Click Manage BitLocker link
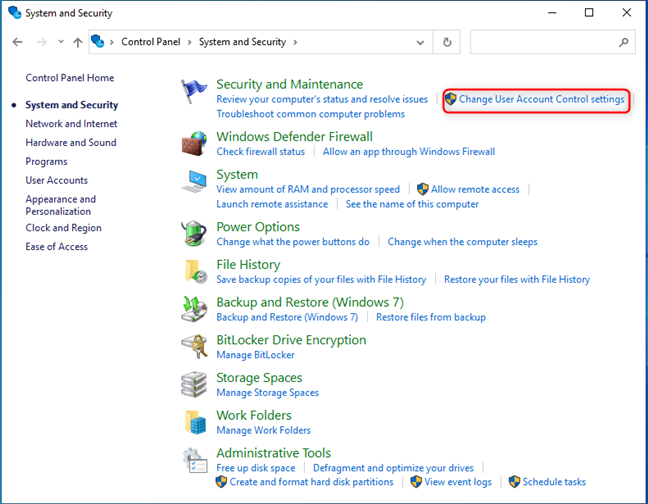 [x=255, y=355]
